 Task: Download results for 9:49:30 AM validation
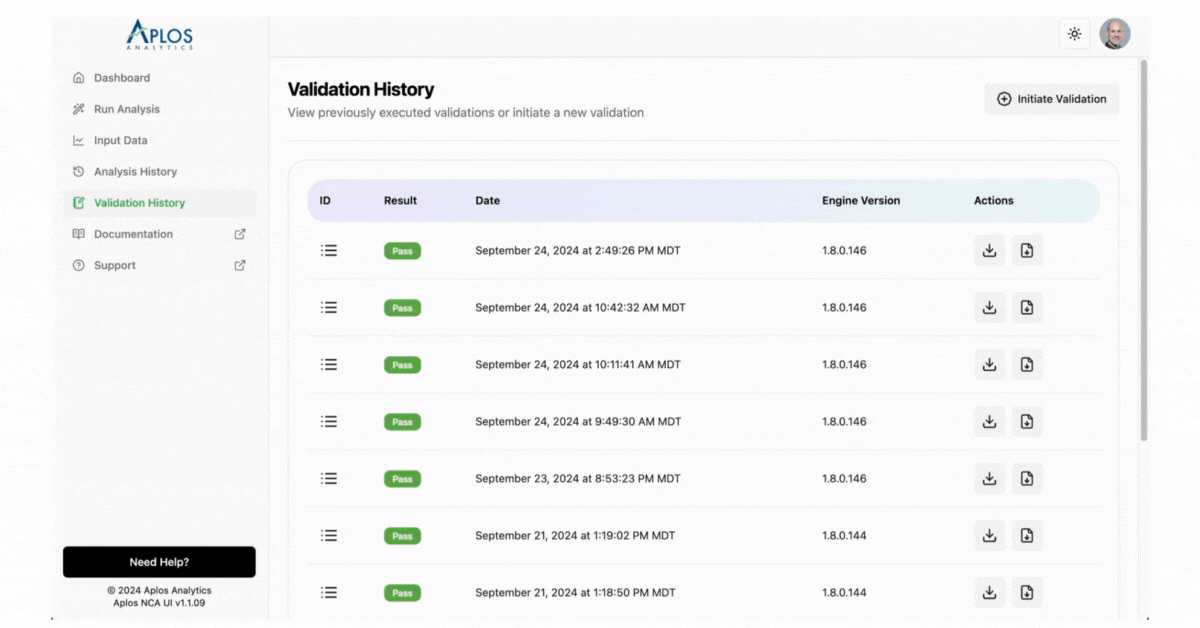(990, 421)
